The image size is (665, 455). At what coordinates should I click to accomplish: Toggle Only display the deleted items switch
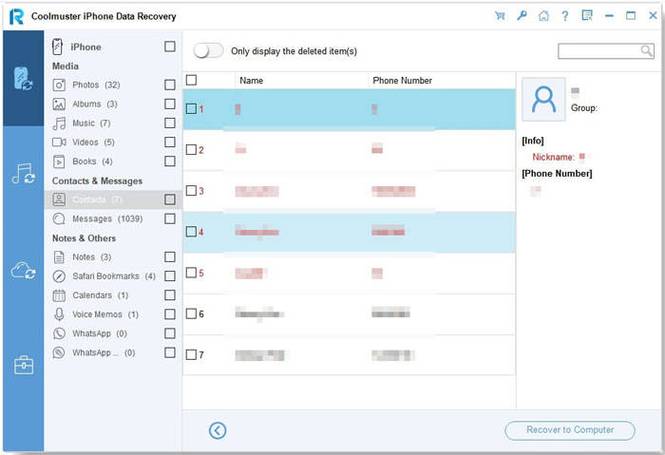click(x=208, y=51)
